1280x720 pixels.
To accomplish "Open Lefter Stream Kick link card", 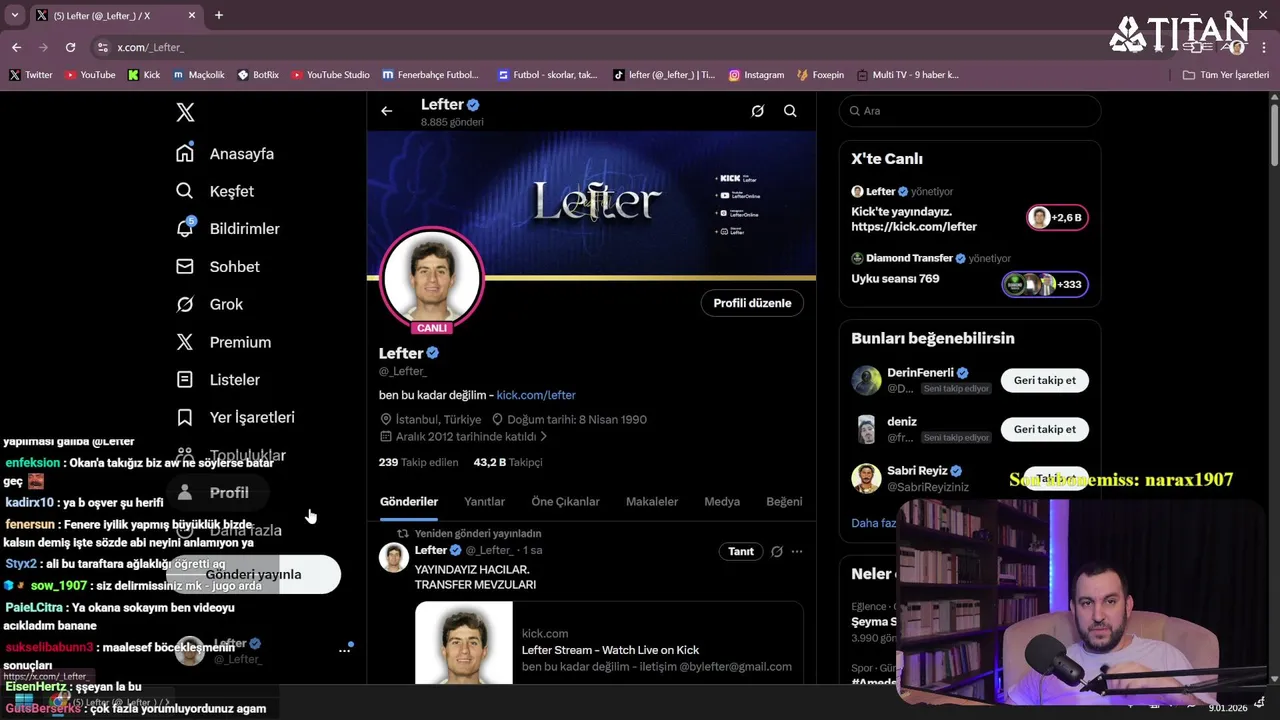I will pos(609,643).
